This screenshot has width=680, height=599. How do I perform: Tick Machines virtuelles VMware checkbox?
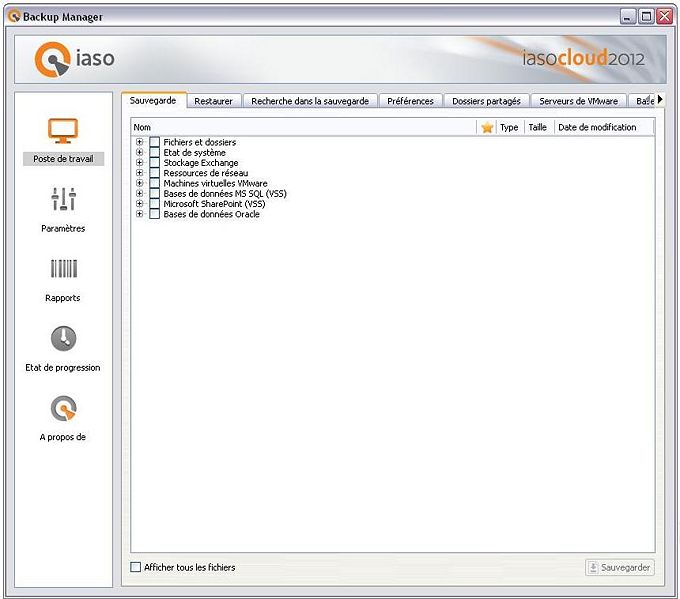point(154,183)
